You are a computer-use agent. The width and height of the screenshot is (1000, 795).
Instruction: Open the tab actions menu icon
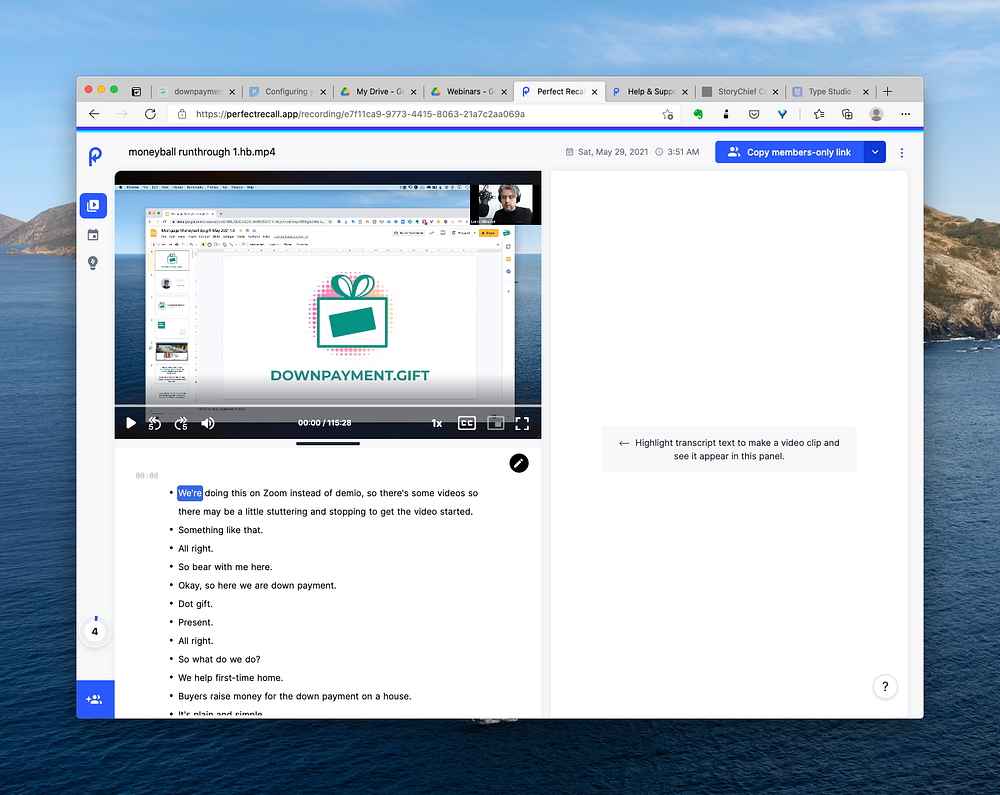(136, 92)
